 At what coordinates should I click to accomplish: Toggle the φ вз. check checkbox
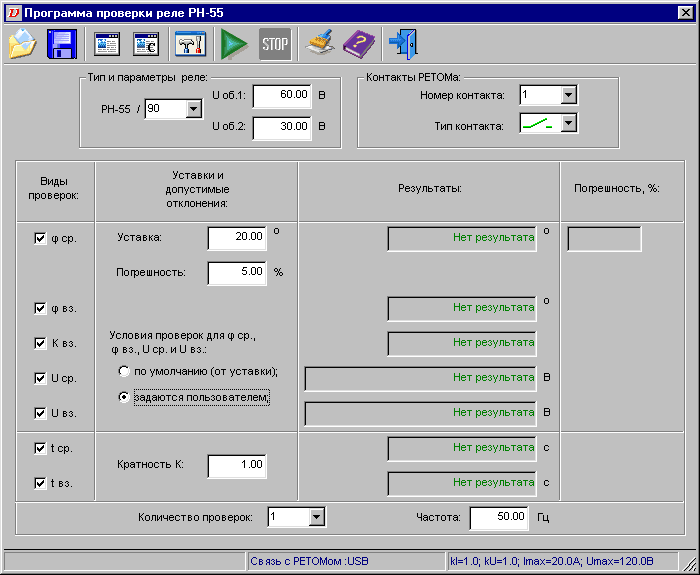[x=40, y=308]
